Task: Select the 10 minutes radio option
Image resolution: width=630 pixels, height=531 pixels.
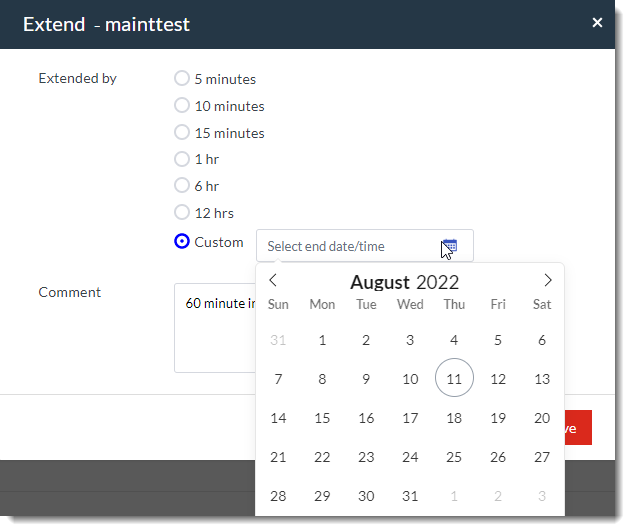Action: 182,106
